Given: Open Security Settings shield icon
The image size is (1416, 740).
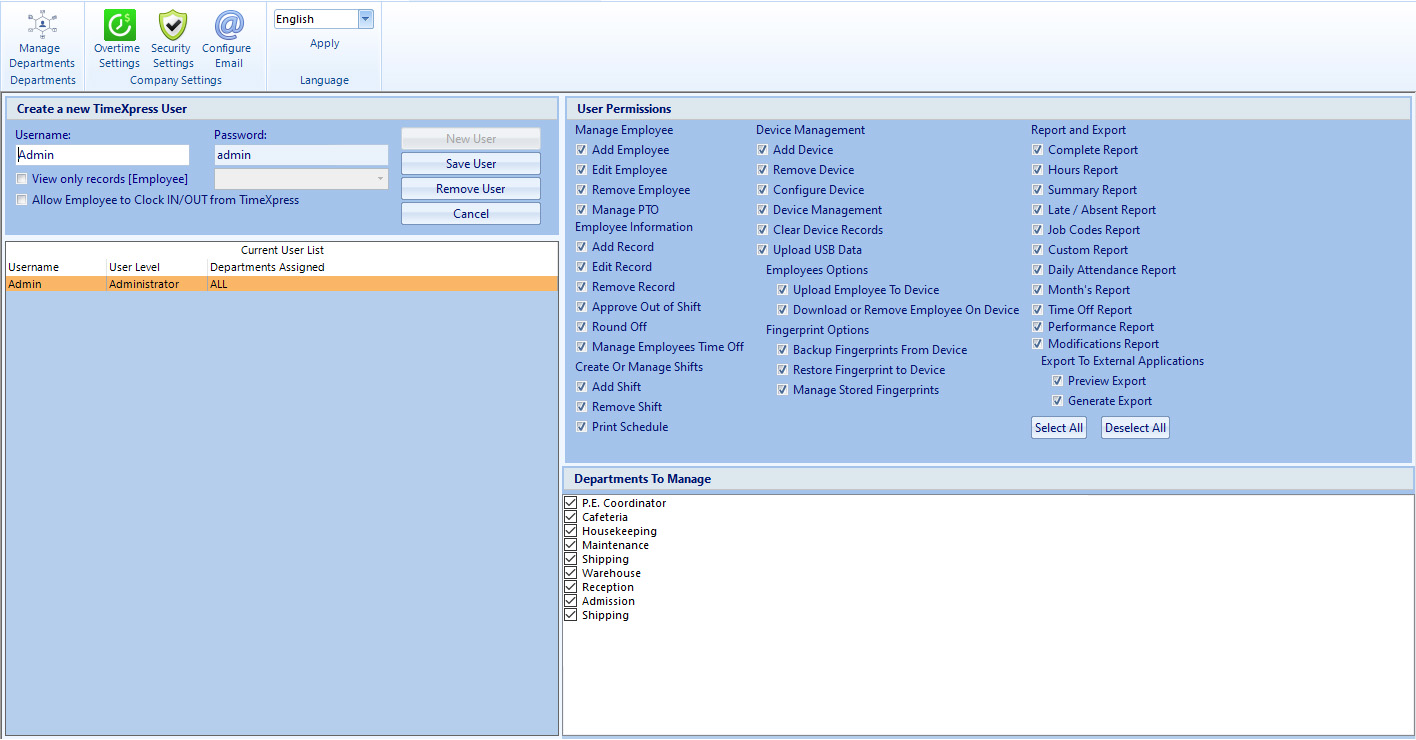Looking at the screenshot, I should [172, 25].
